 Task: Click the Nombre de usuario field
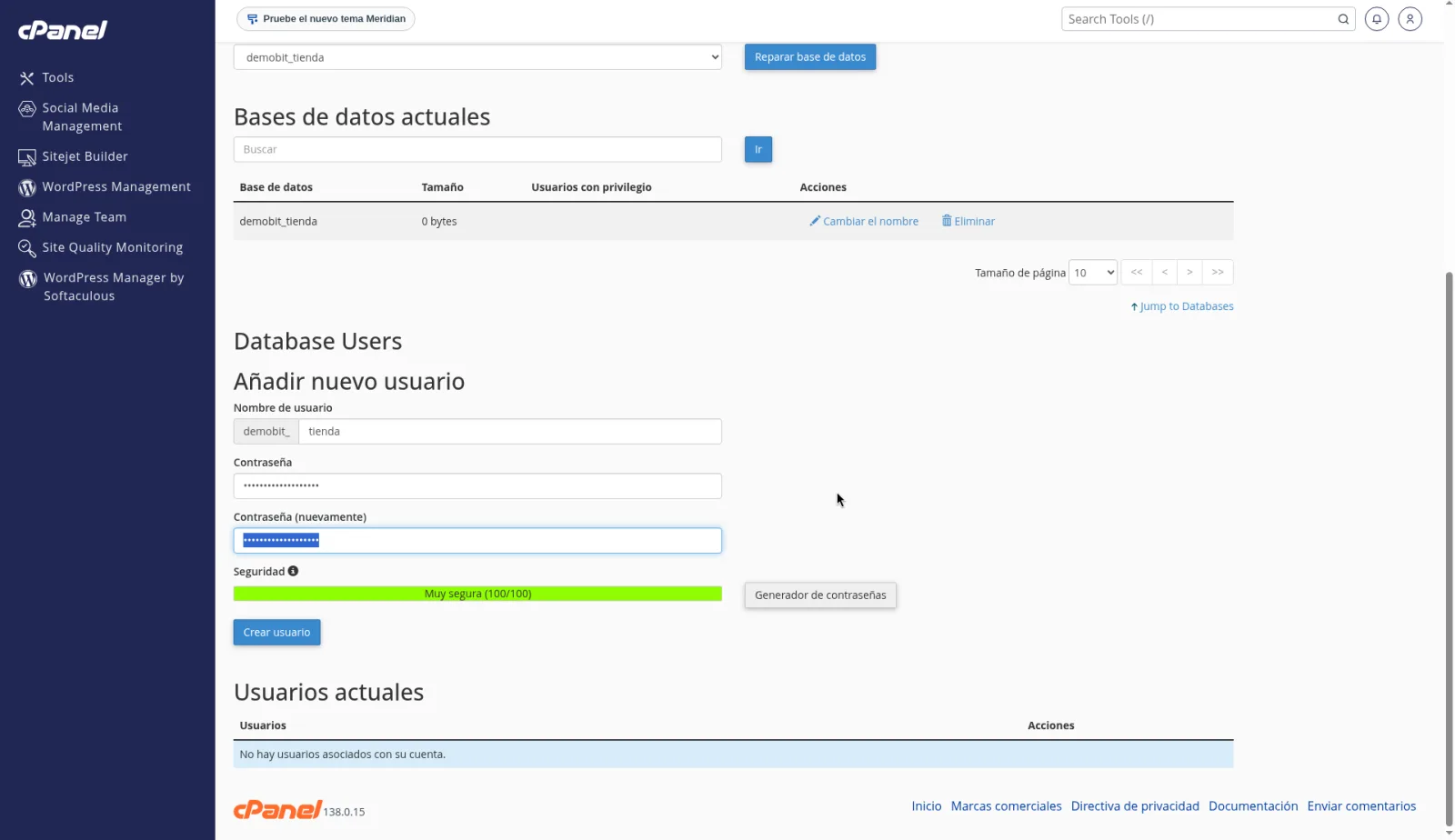coord(509,432)
